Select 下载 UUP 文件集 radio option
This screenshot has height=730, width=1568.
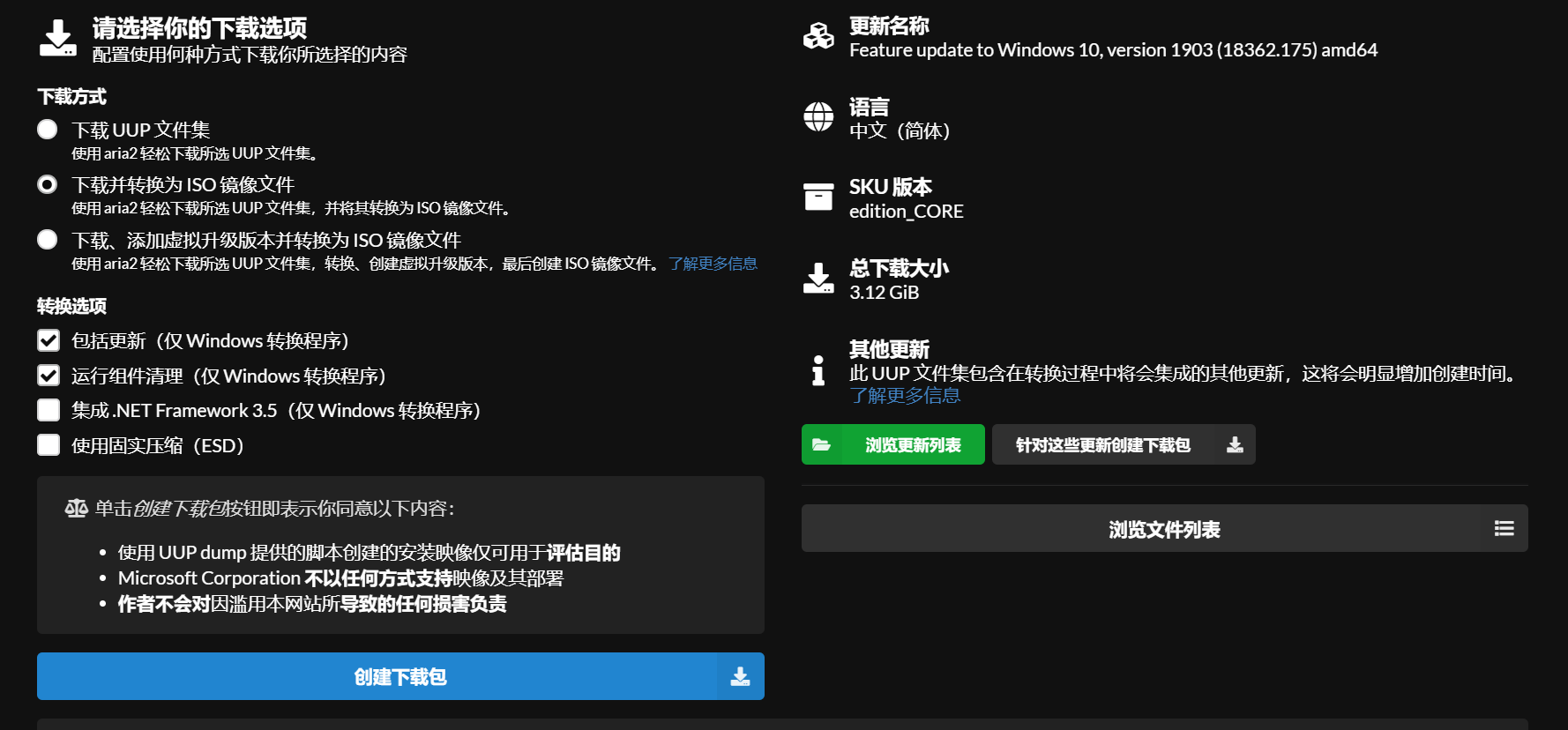click(x=48, y=130)
